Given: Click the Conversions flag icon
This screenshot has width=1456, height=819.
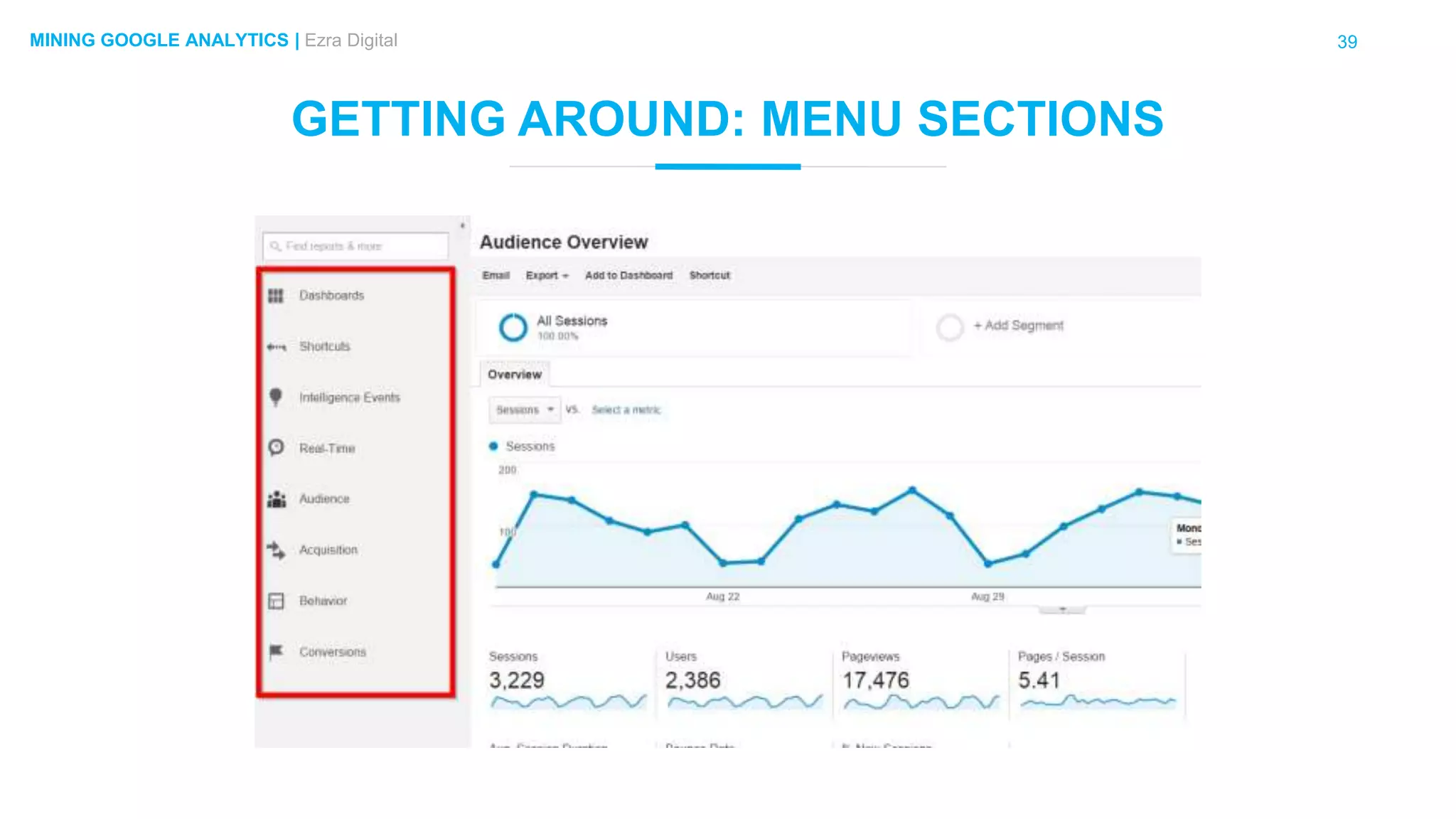Looking at the screenshot, I should (x=276, y=651).
